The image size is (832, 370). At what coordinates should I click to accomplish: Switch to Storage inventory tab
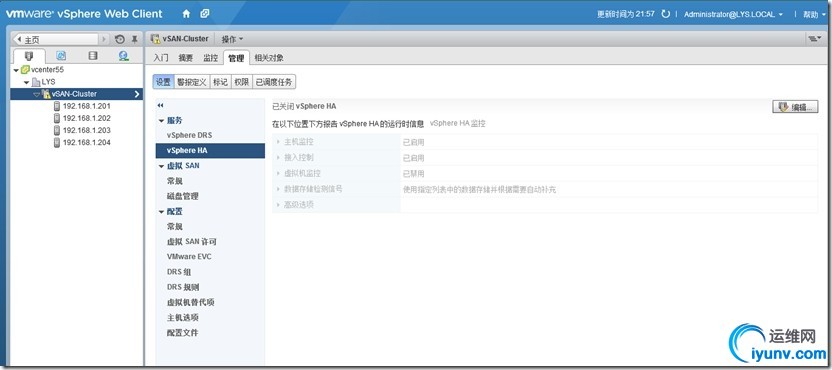click(x=93, y=56)
